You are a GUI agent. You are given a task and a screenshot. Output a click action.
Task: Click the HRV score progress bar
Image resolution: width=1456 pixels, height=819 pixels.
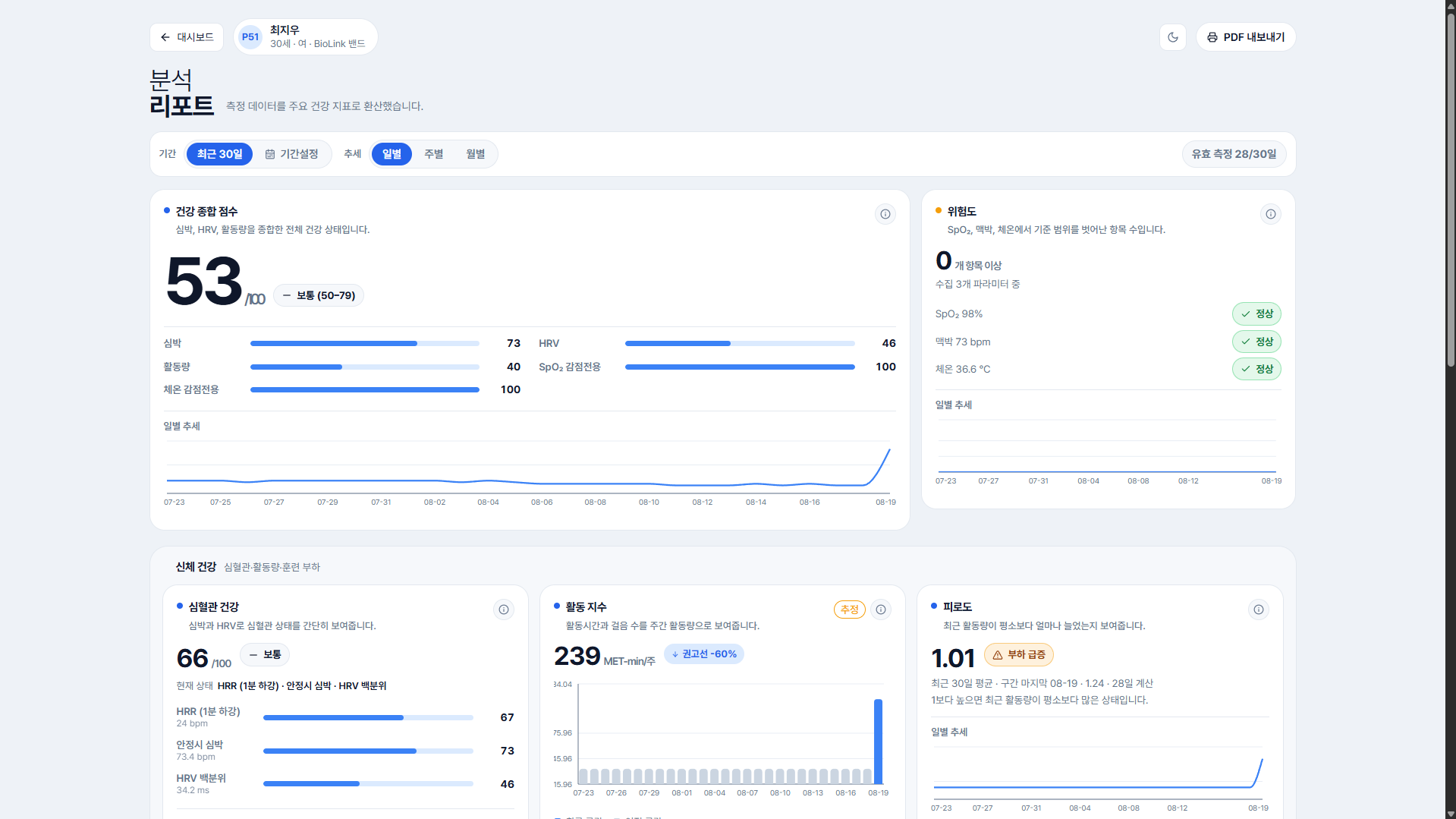pyautogui.click(x=740, y=344)
